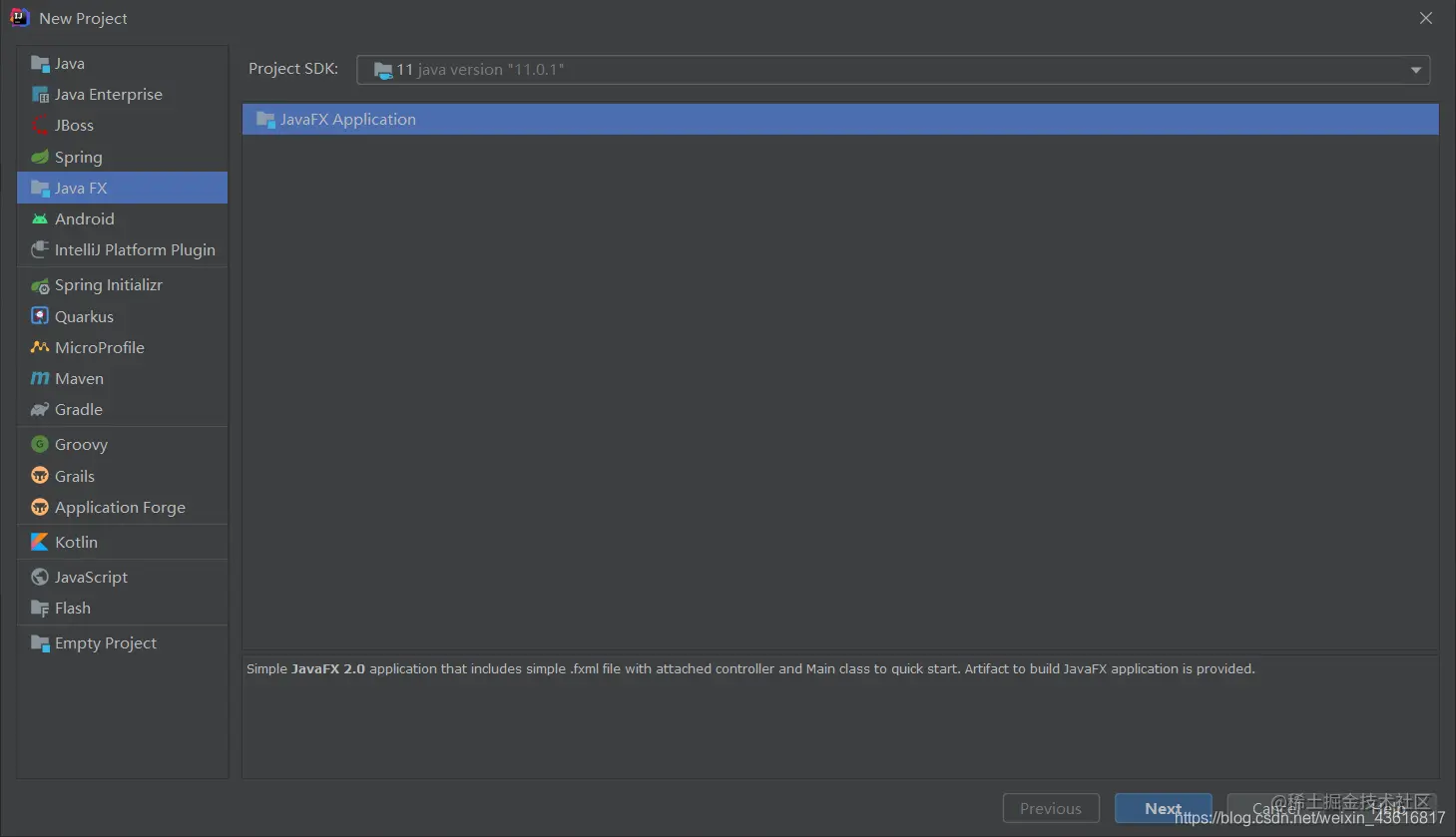This screenshot has width=1456, height=837.
Task: Click the JavaFX Application template icon
Action: coord(265,120)
